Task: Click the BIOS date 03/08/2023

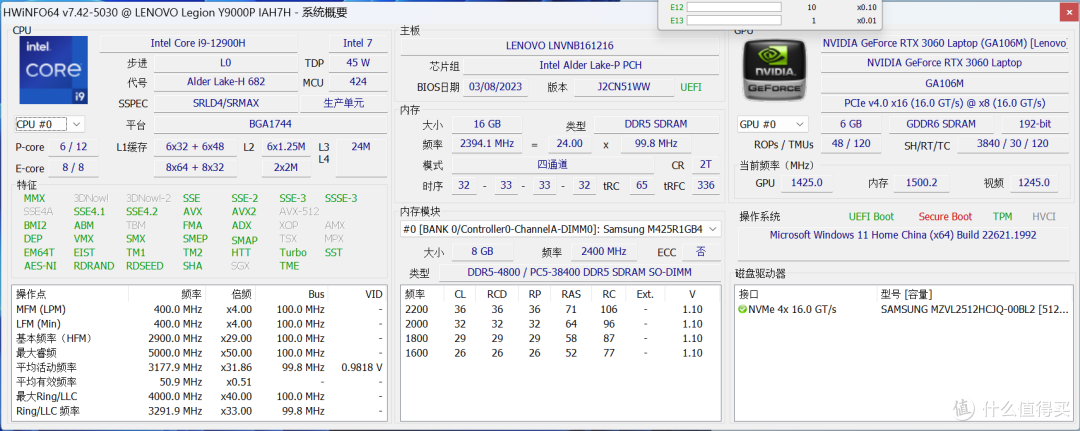Action: click(x=495, y=87)
